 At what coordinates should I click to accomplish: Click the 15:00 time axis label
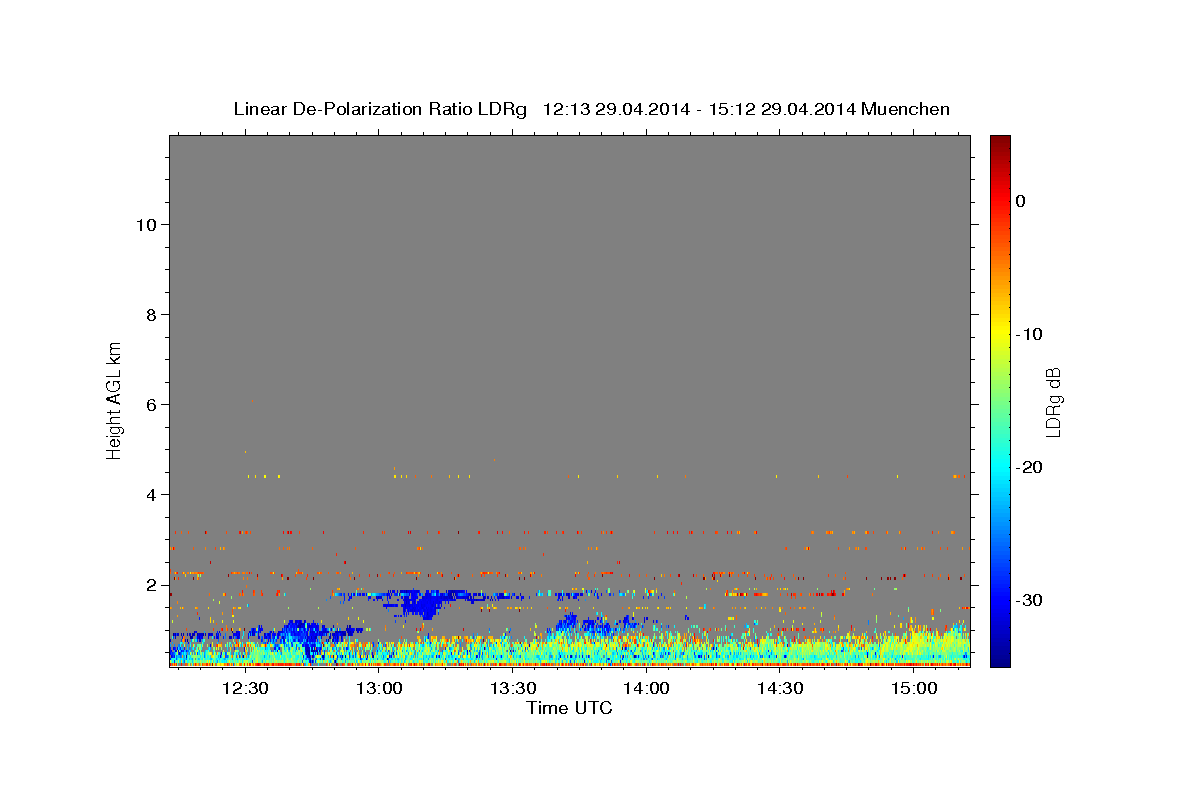914,689
